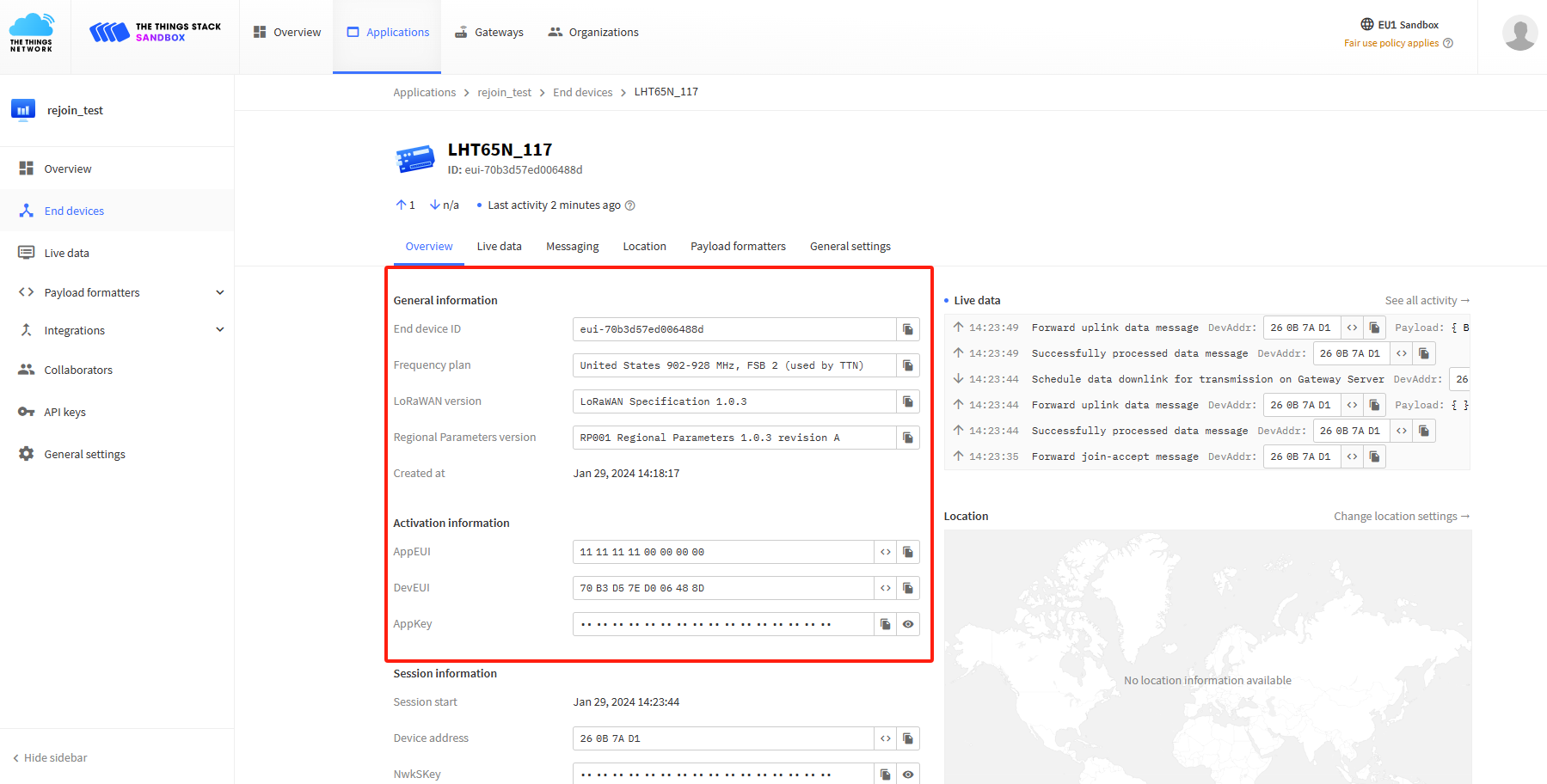Toggle DevAddr format in 14:23:49 Successfully processed row
The height and width of the screenshot is (784, 1547).
tap(1402, 353)
